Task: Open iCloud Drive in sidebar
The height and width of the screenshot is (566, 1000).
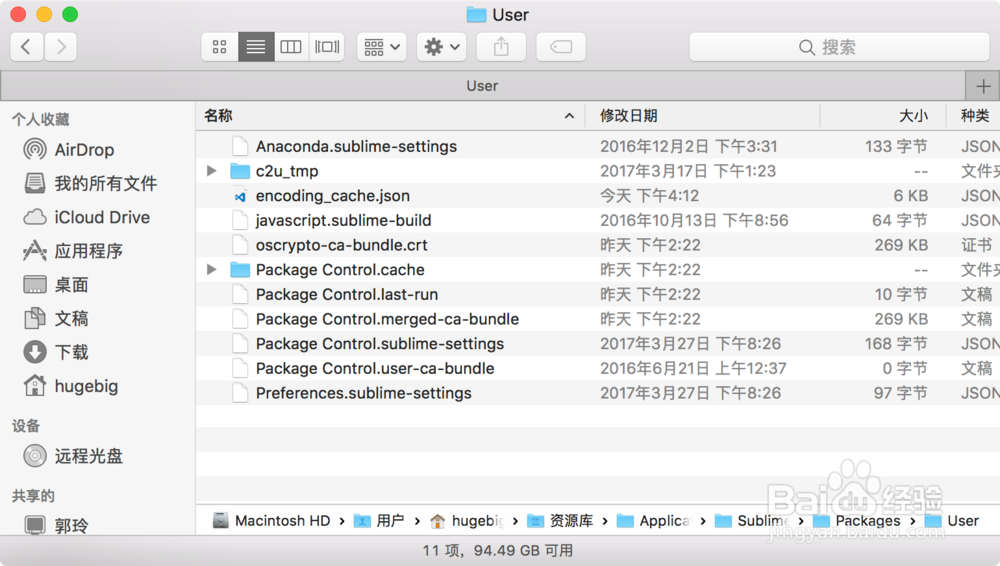Action: [101, 217]
